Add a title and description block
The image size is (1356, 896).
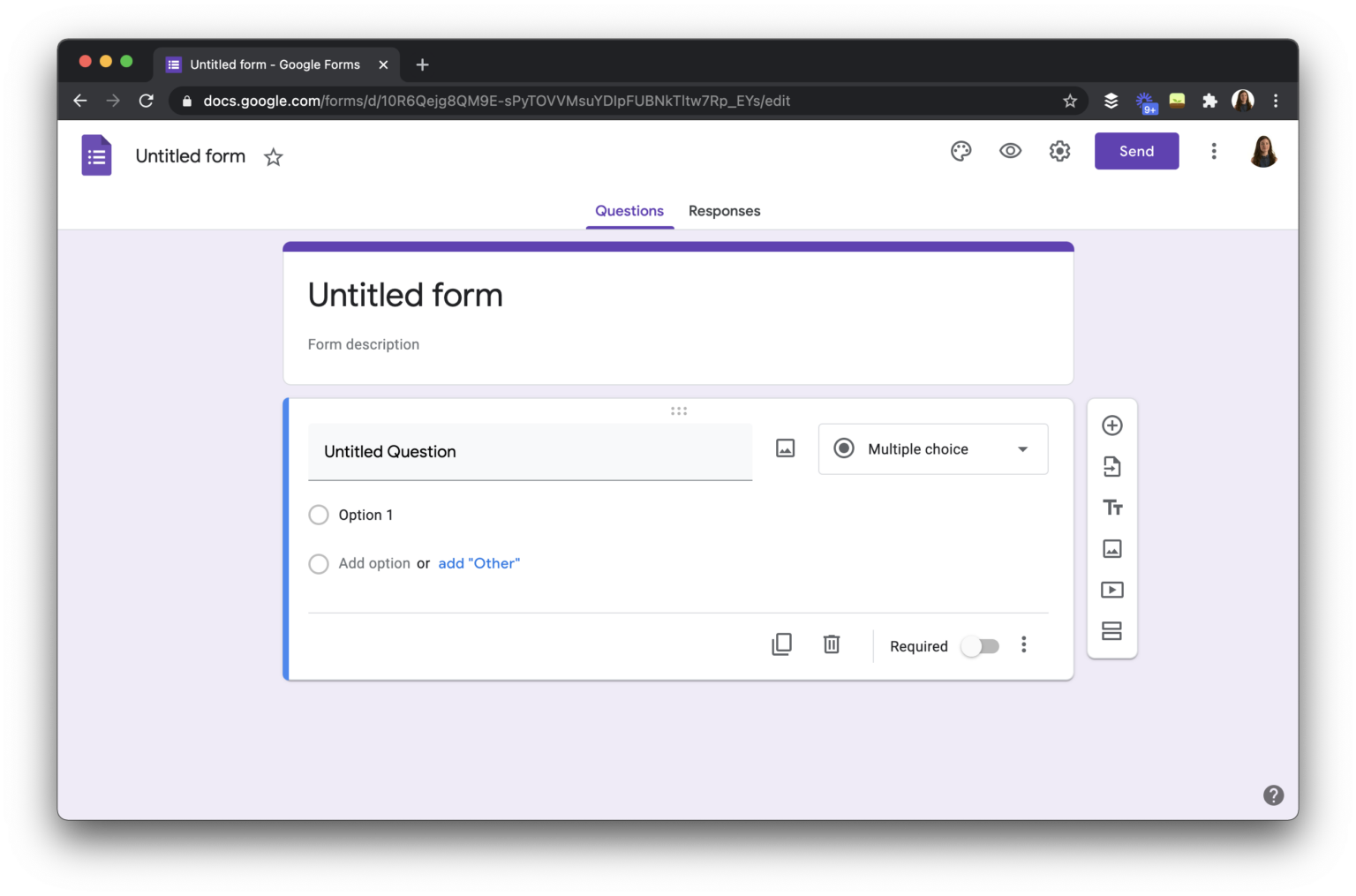(x=1111, y=507)
